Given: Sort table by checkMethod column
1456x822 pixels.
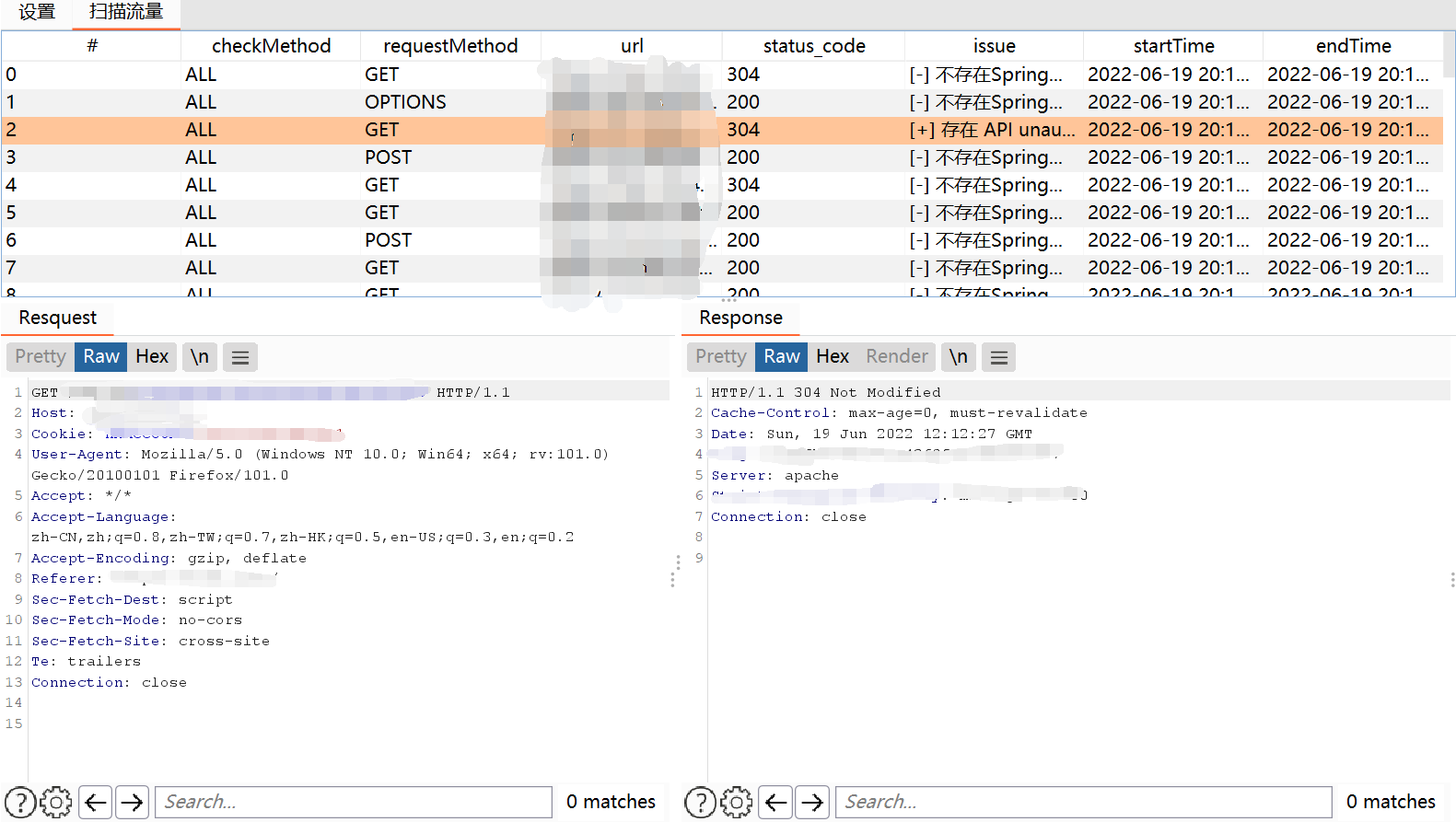Looking at the screenshot, I should 271,46.
